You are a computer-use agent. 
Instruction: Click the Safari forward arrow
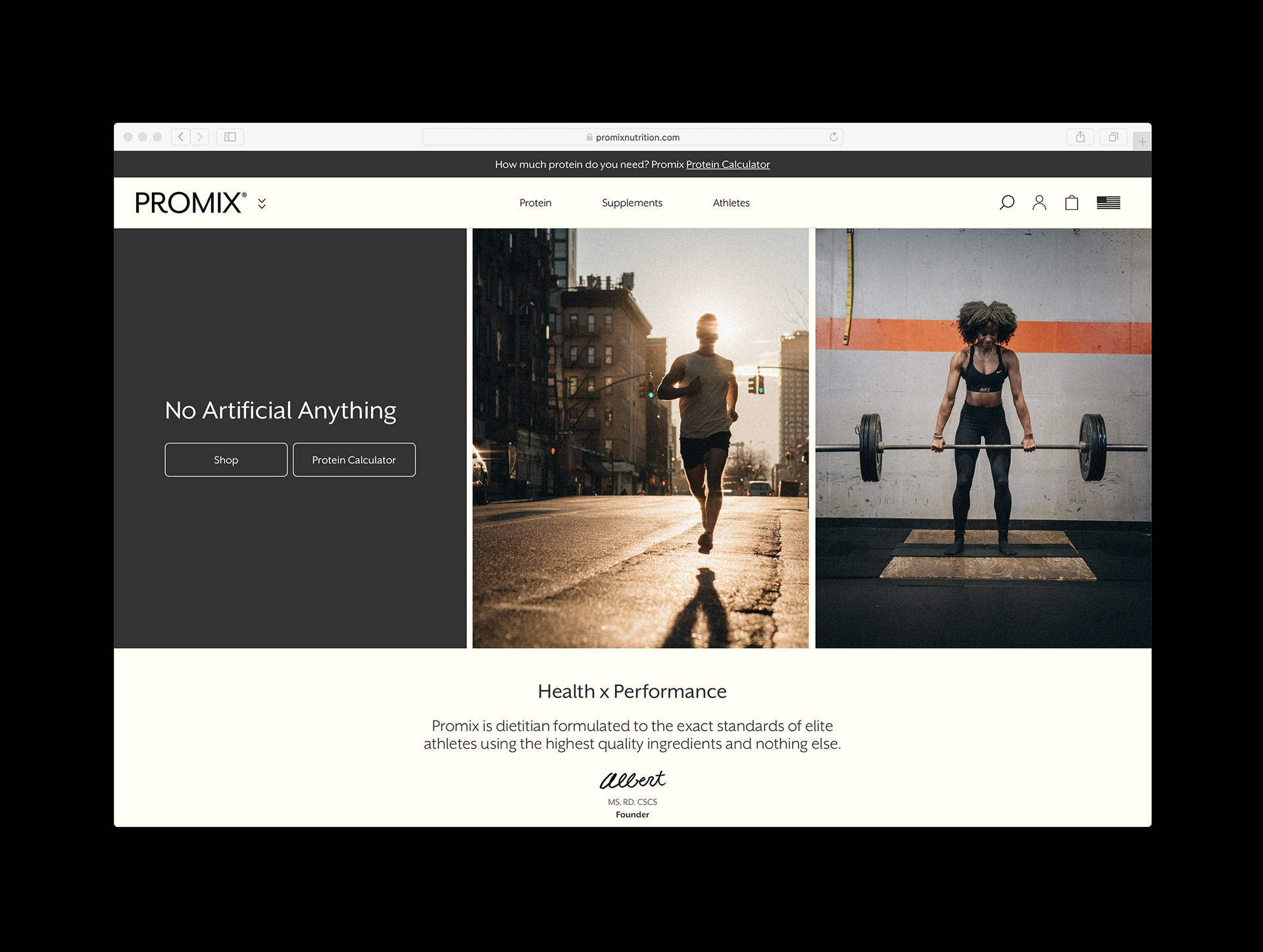200,137
